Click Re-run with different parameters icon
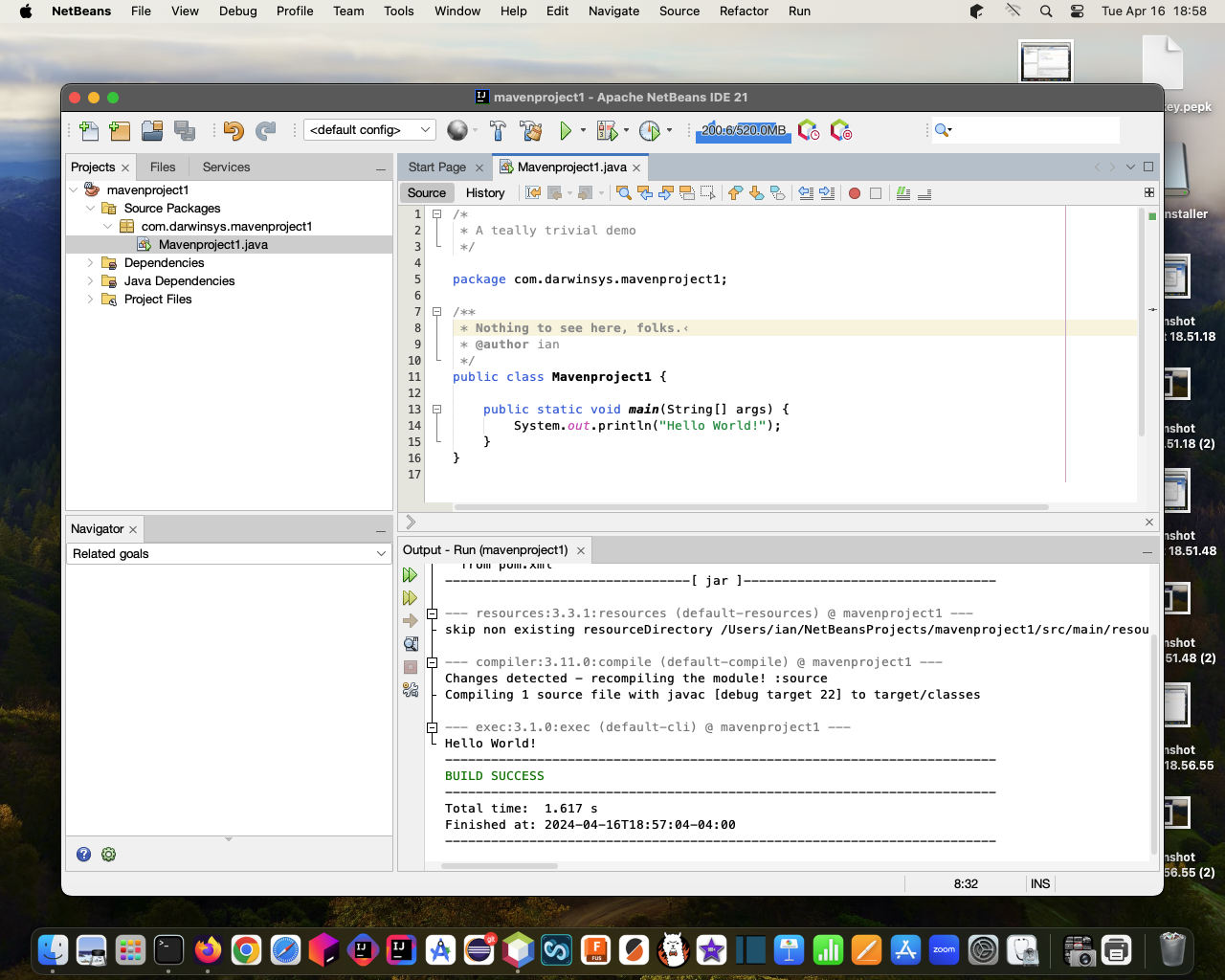Screen dimensions: 1225x980 411,598
